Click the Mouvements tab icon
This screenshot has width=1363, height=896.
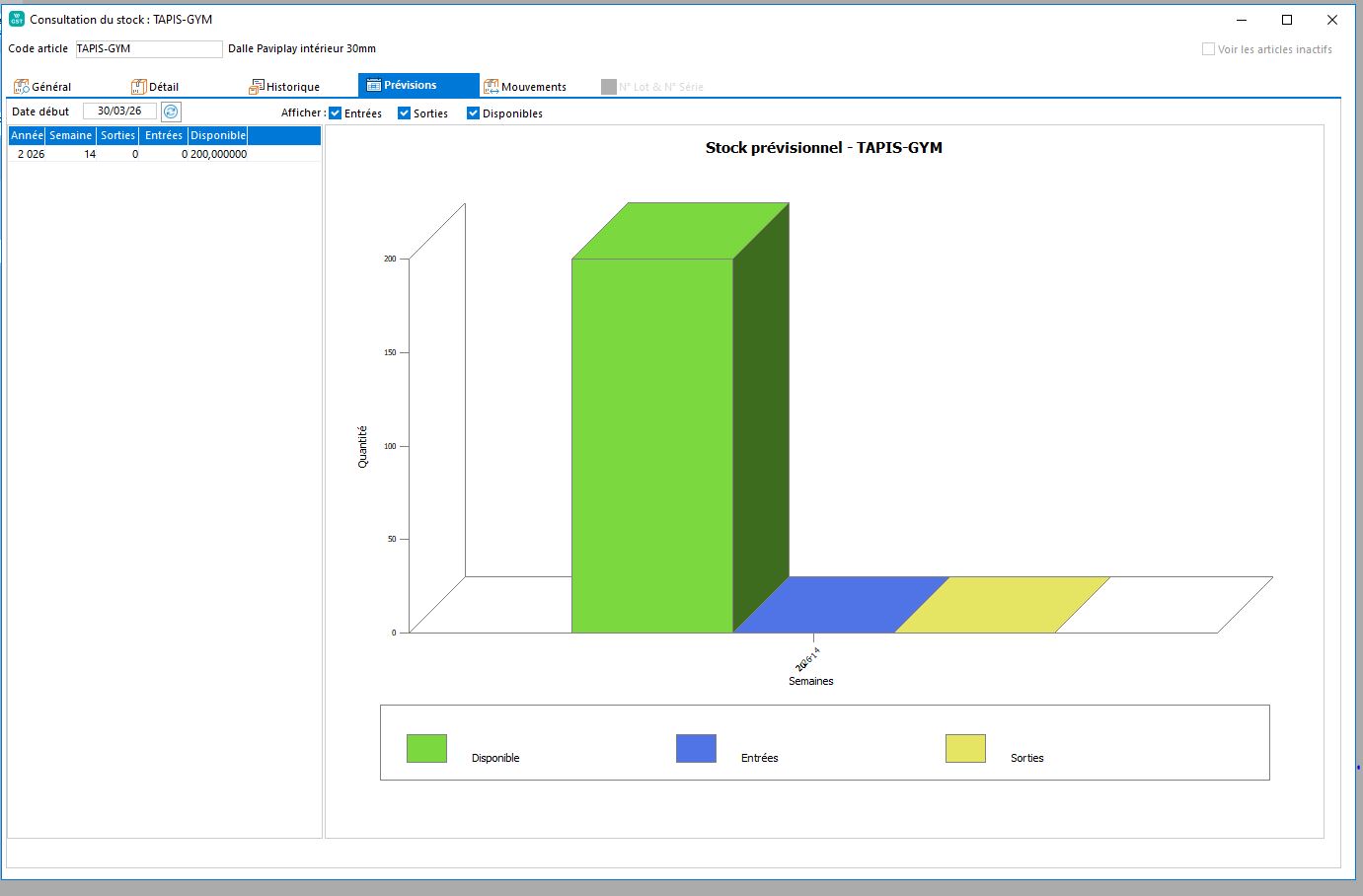coord(491,87)
